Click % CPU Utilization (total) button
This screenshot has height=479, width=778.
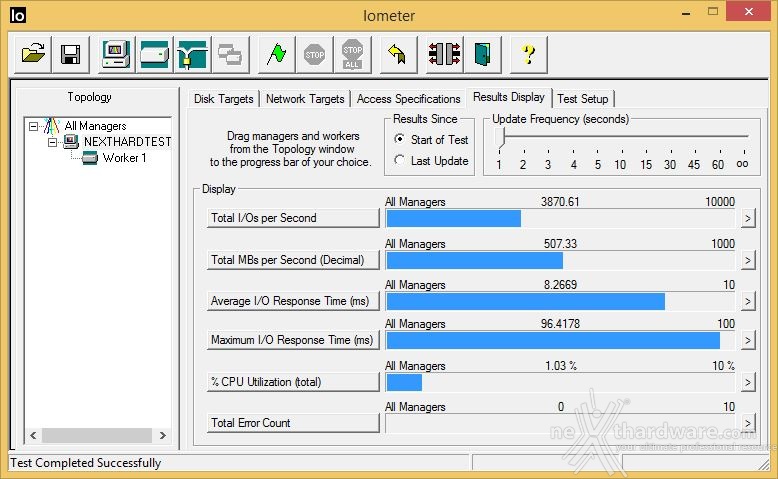click(293, 382)
